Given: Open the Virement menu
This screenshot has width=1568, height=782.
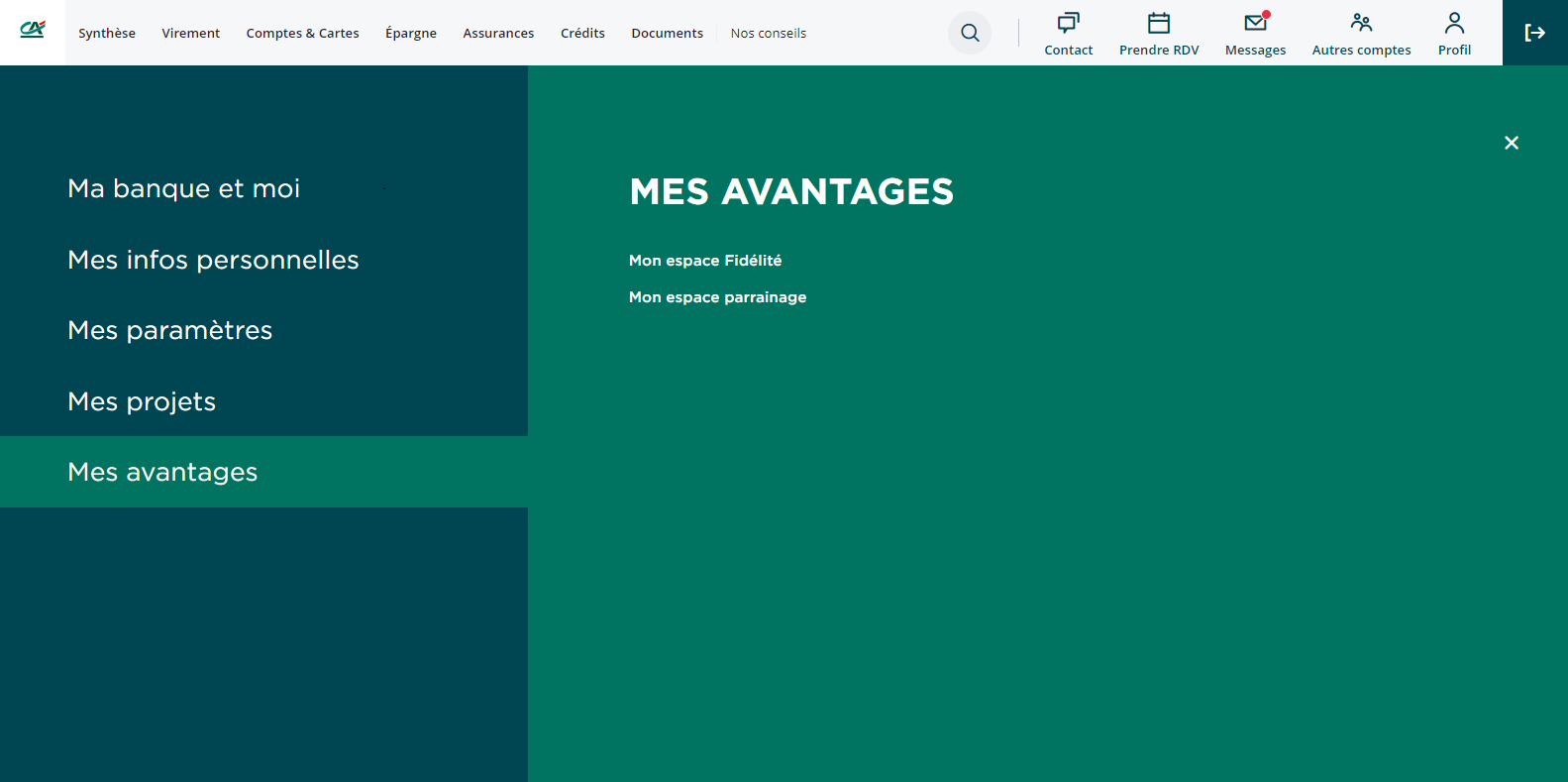Looking at the screenshot, I should click(x=191, y=33).
